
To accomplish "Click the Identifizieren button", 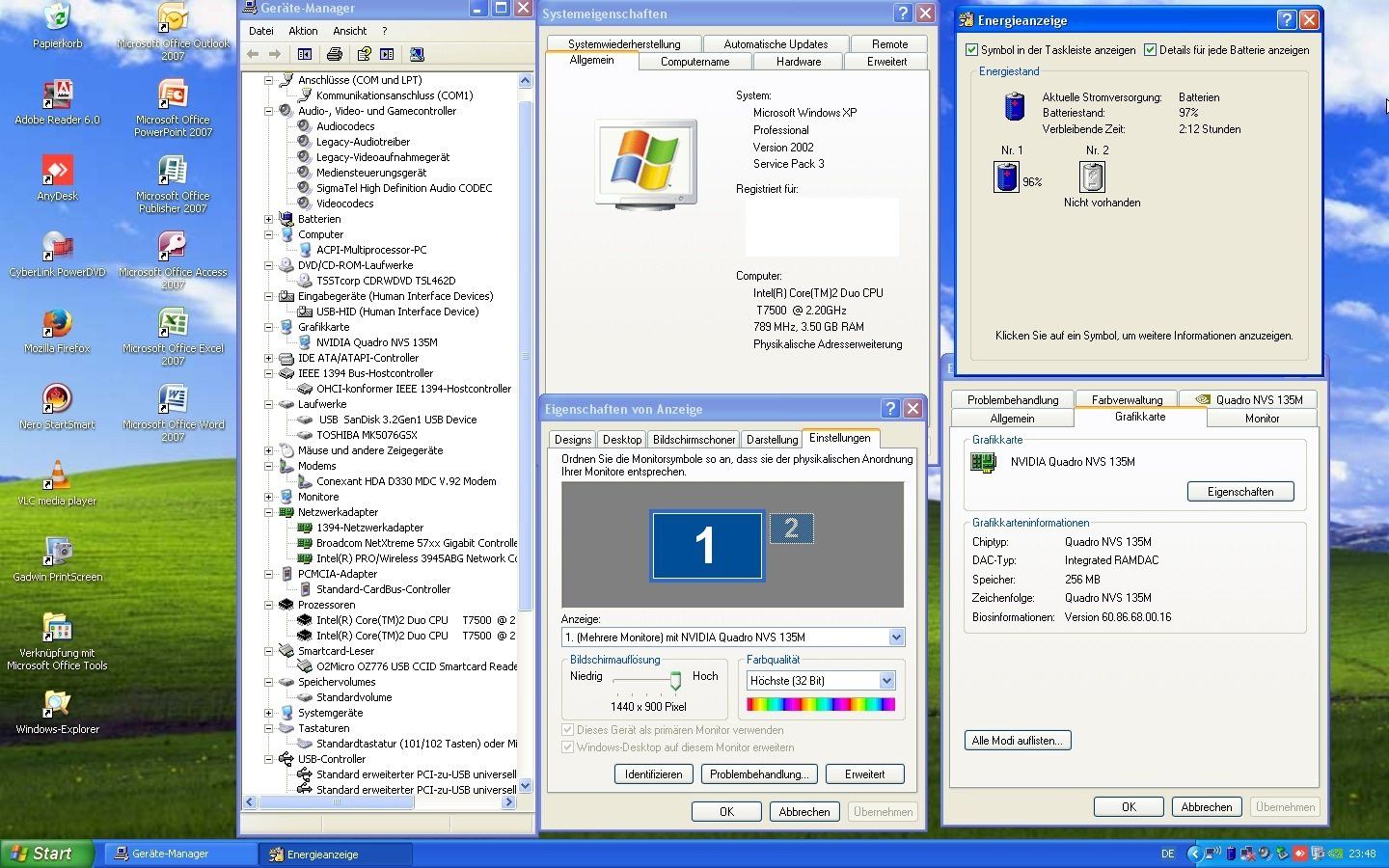I will [x=653, y=773].
